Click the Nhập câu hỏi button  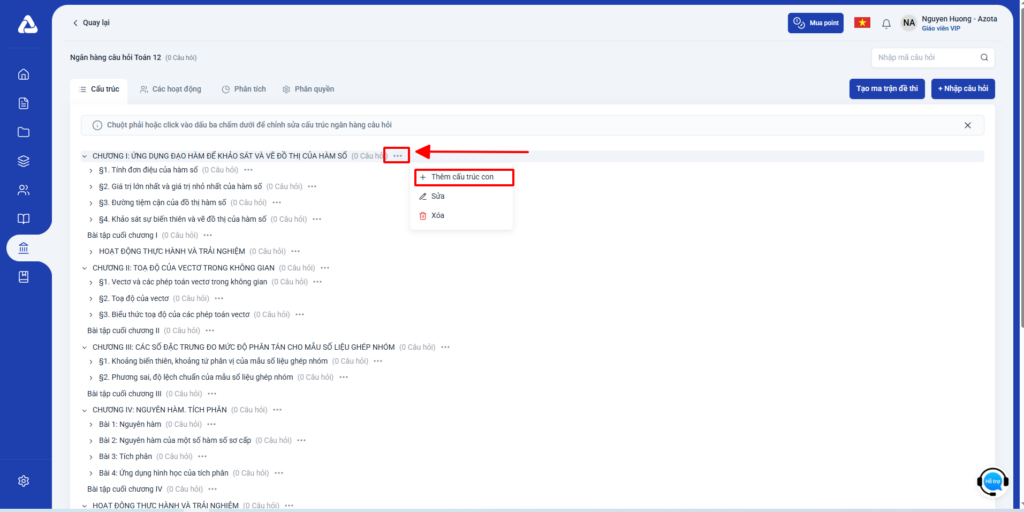pos(963,89)
